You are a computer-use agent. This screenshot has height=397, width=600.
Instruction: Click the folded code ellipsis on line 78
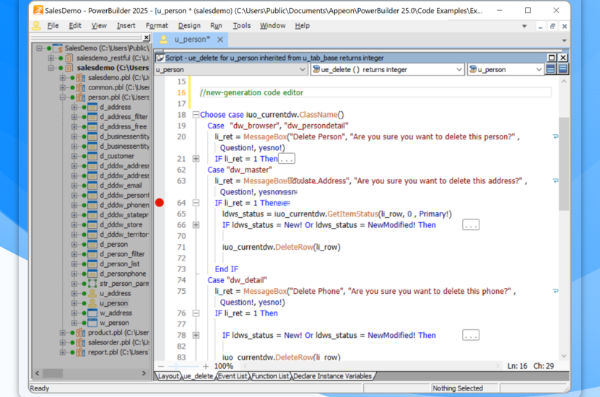pyautogui.click(x=470, y=335)
